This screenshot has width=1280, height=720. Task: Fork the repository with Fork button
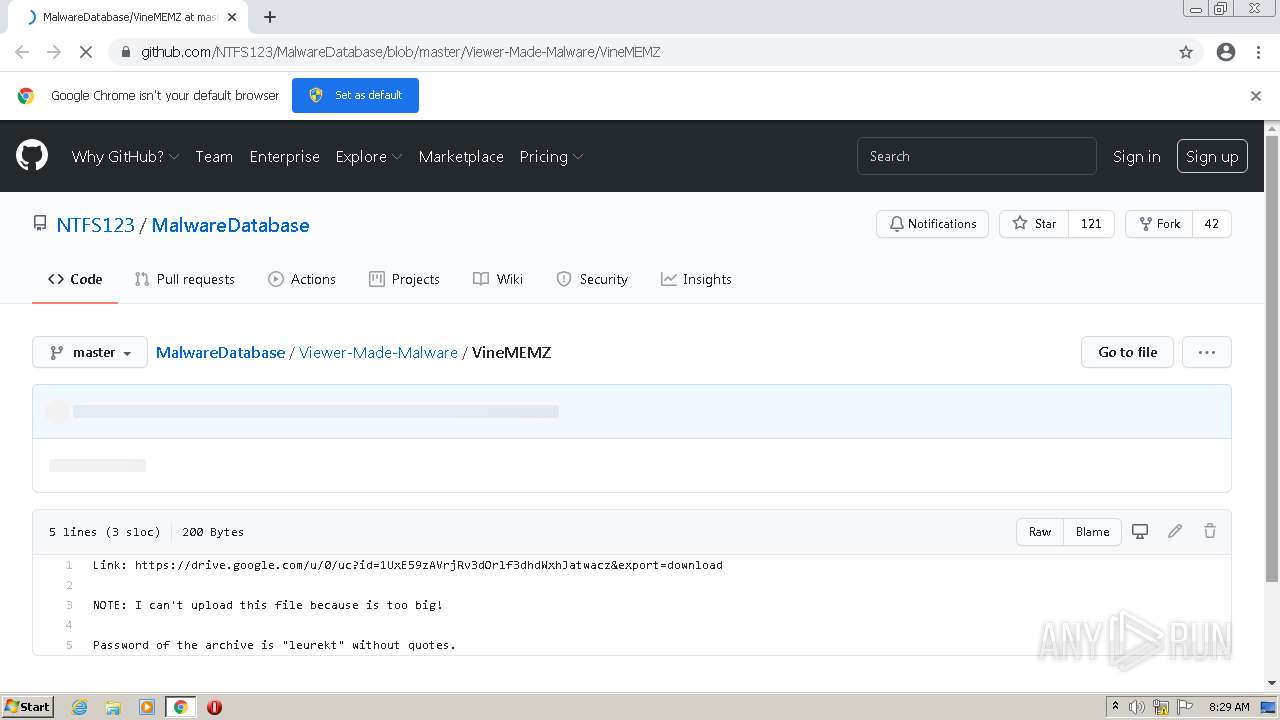tap(1160, 224)
